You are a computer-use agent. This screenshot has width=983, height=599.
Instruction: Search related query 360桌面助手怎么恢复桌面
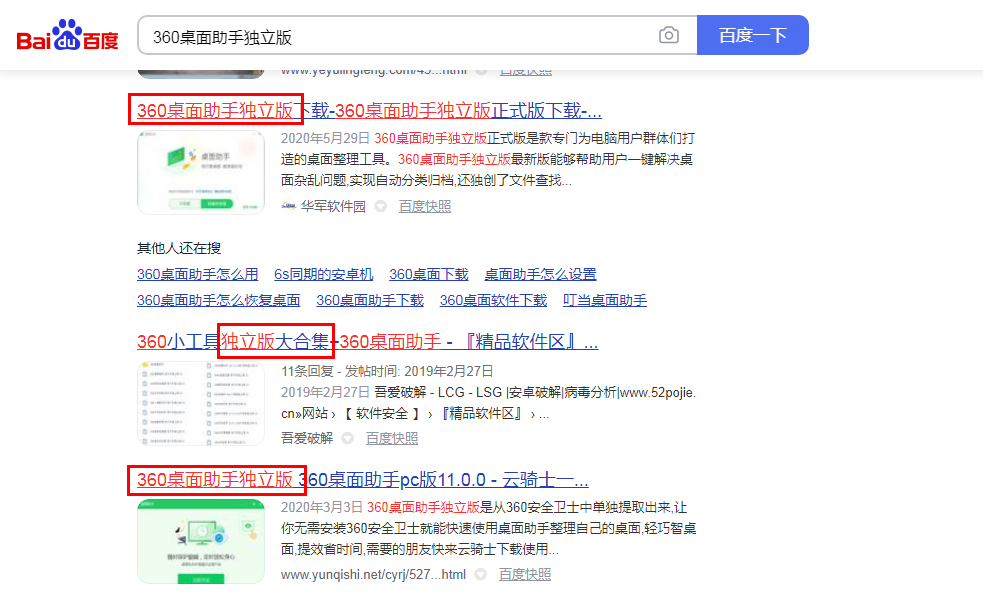(218, 300)
